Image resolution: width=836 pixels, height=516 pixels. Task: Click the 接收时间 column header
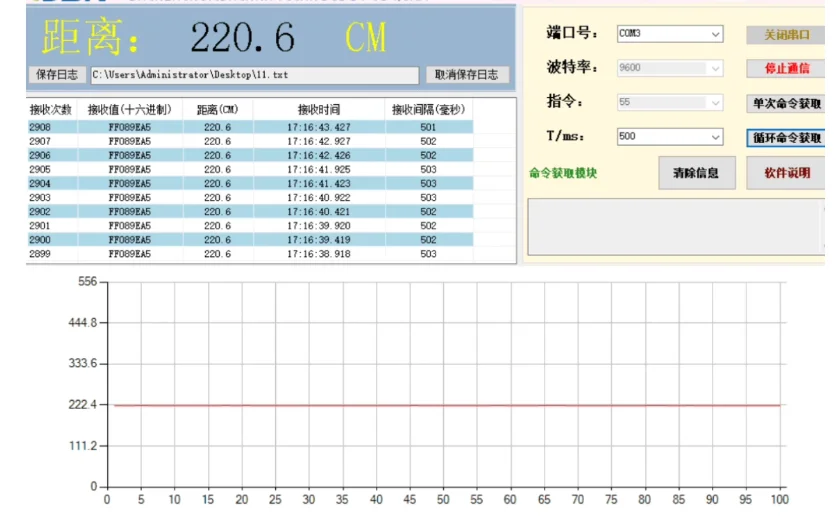pos(318,109)
